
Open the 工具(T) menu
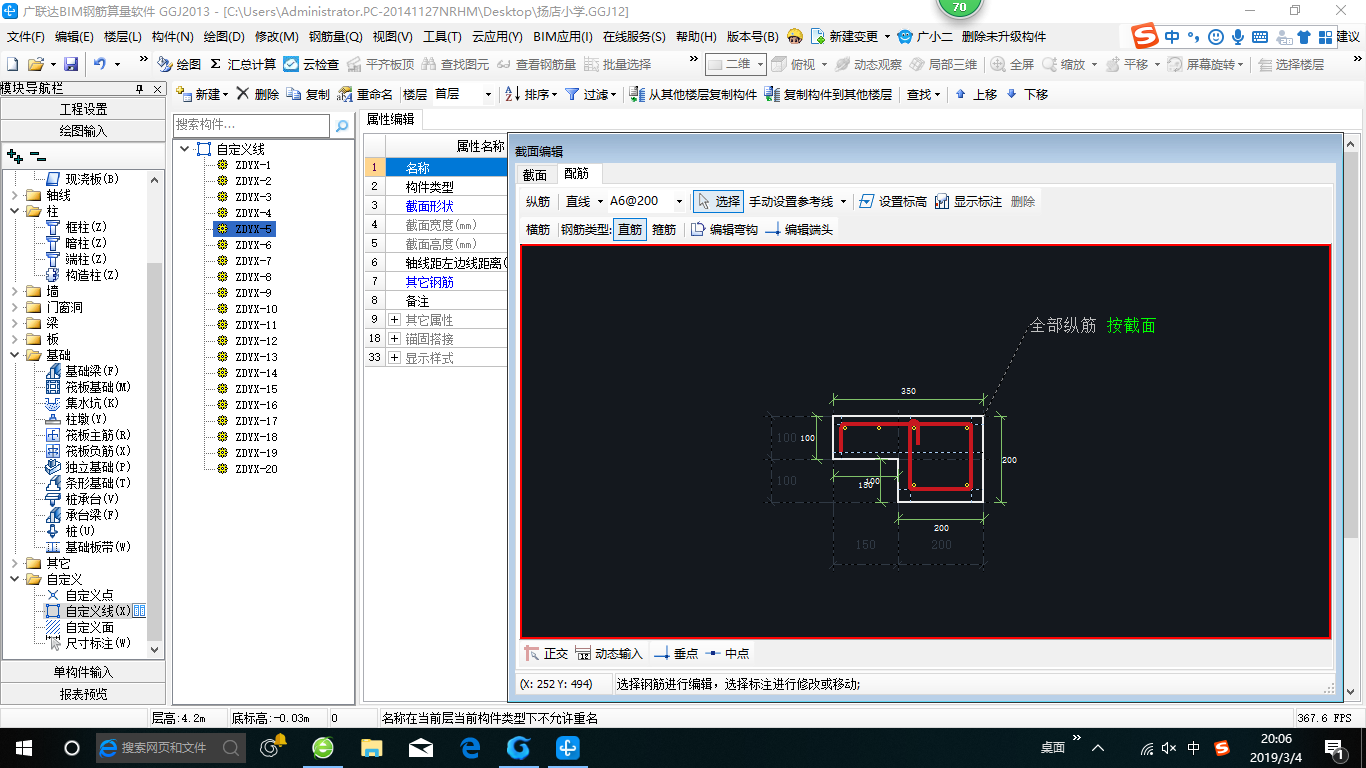pos(442,36)
